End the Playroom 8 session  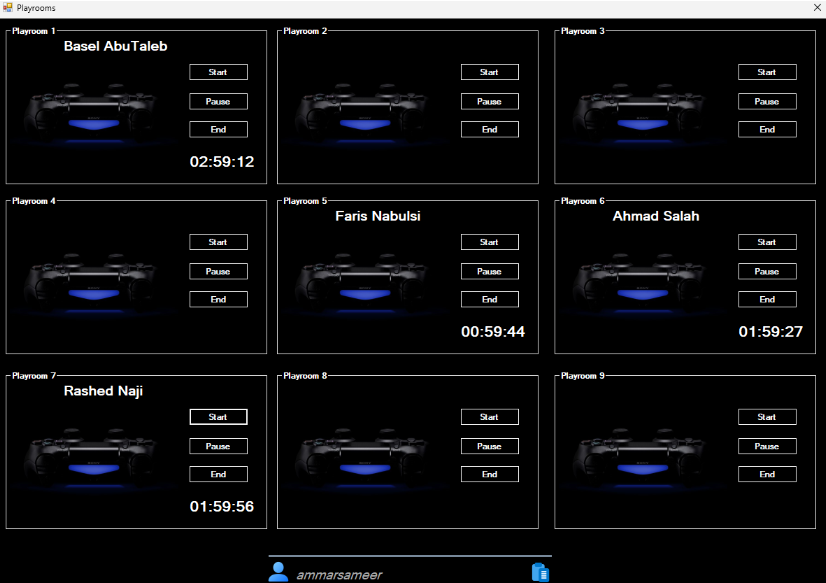[x=489, y=475]
